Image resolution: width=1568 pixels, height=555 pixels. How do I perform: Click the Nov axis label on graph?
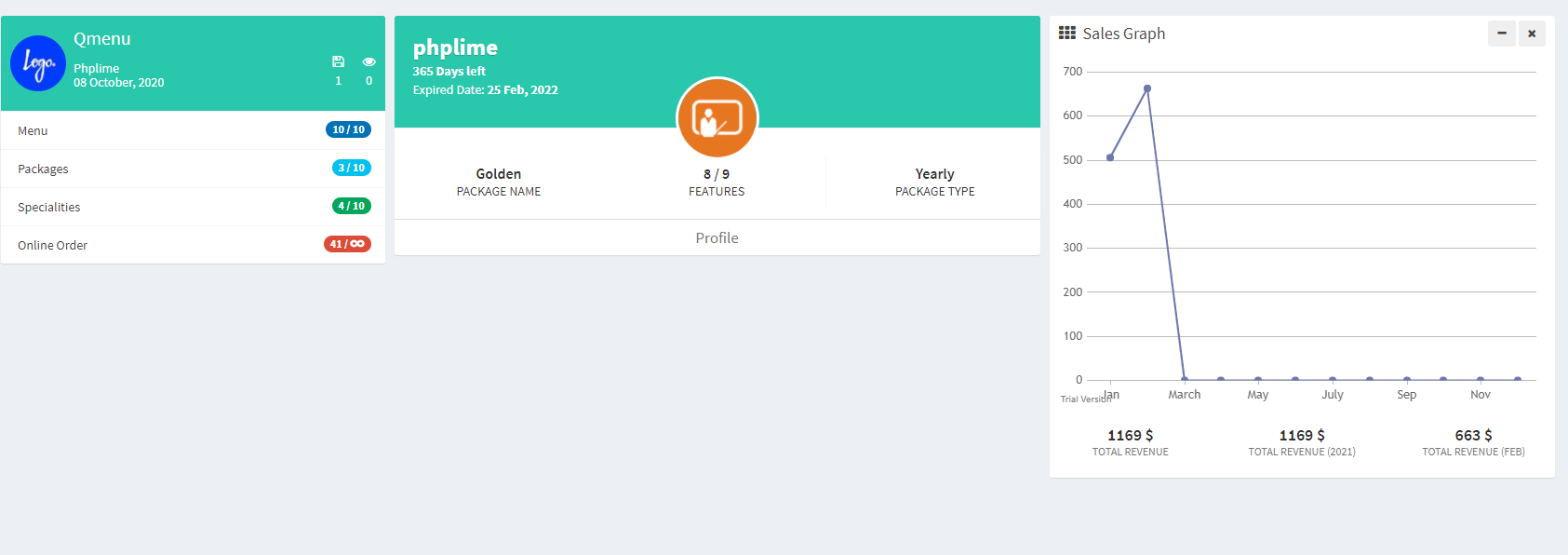click(1481, 395)
